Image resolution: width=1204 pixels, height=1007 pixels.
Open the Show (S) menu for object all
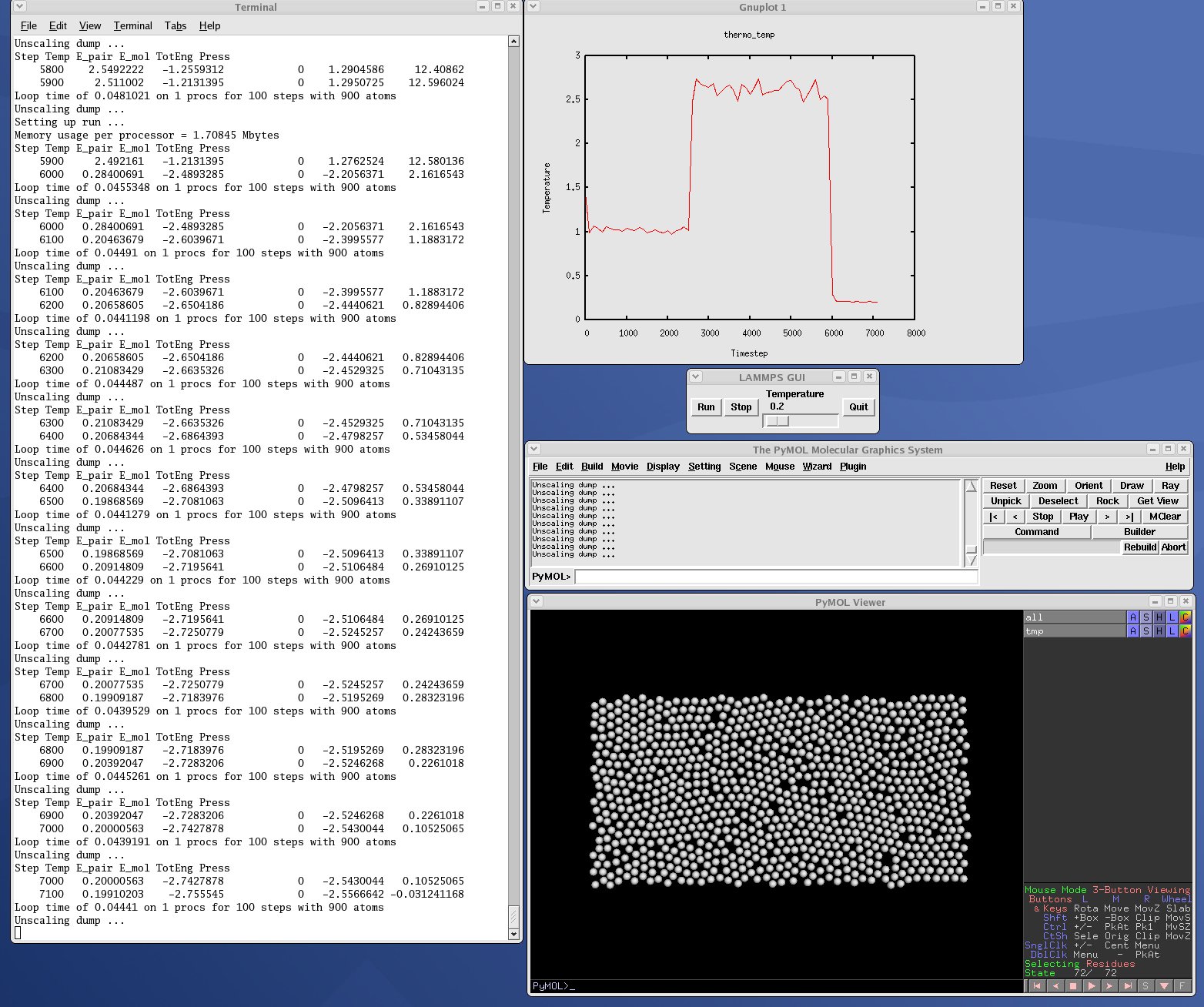[1145, 617]
